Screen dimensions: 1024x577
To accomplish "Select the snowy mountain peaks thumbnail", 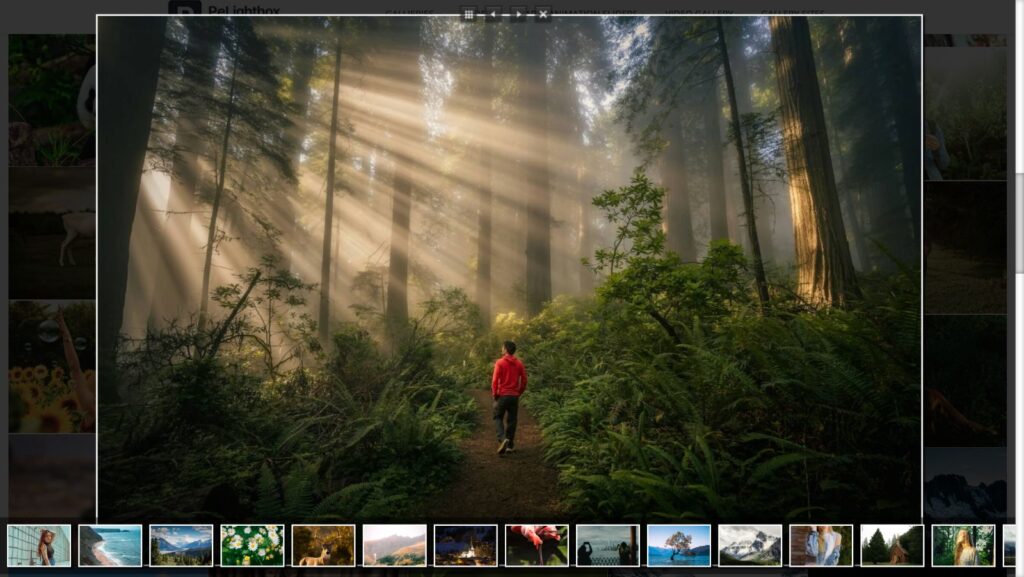I will point(749,546).
